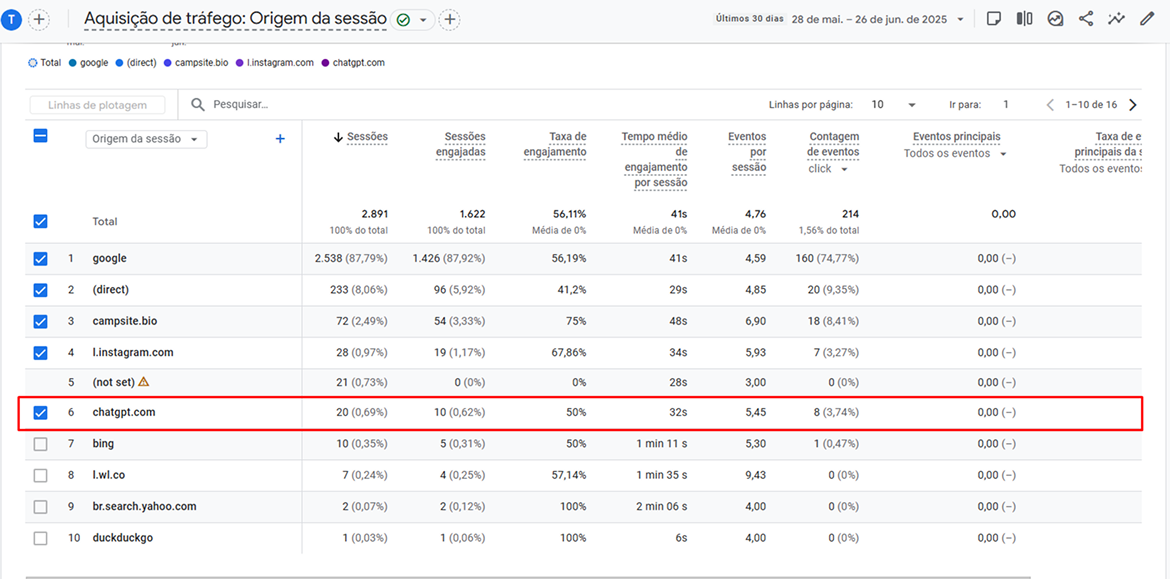Viewport: 1170px width, 579px height.
Task: Uncheck the google row checkbox
Action: (x=41, y=259)
